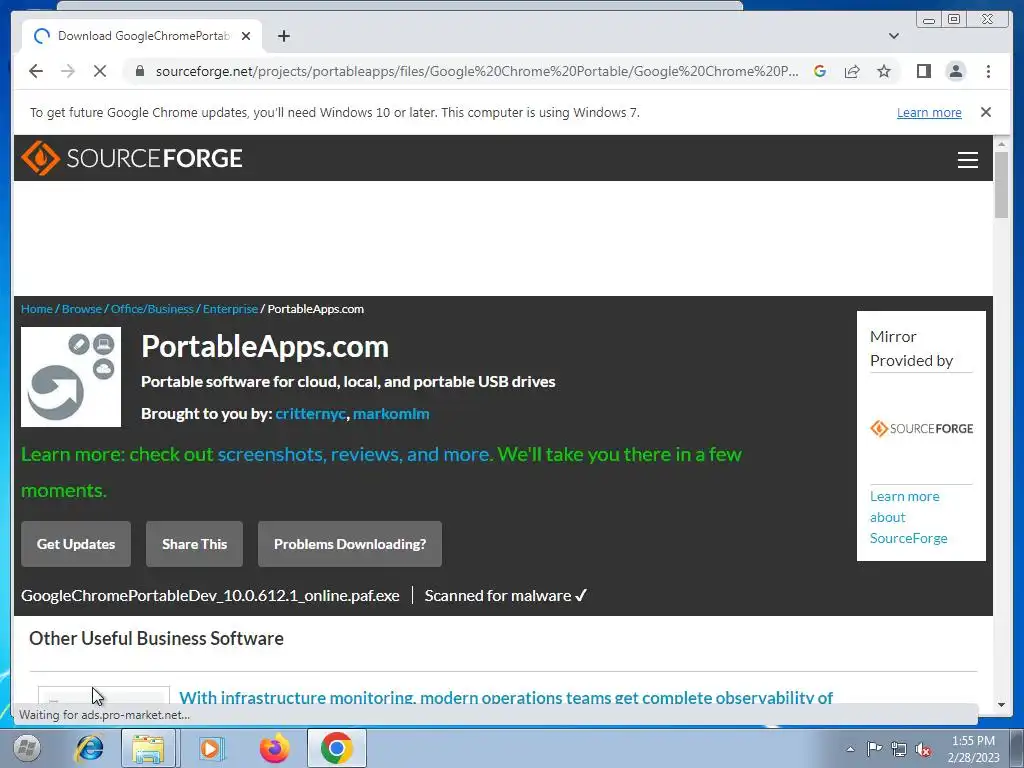Share this page via the share icon
The image size is (1024, 768).
pyautogui.click(x=852, y=71)
